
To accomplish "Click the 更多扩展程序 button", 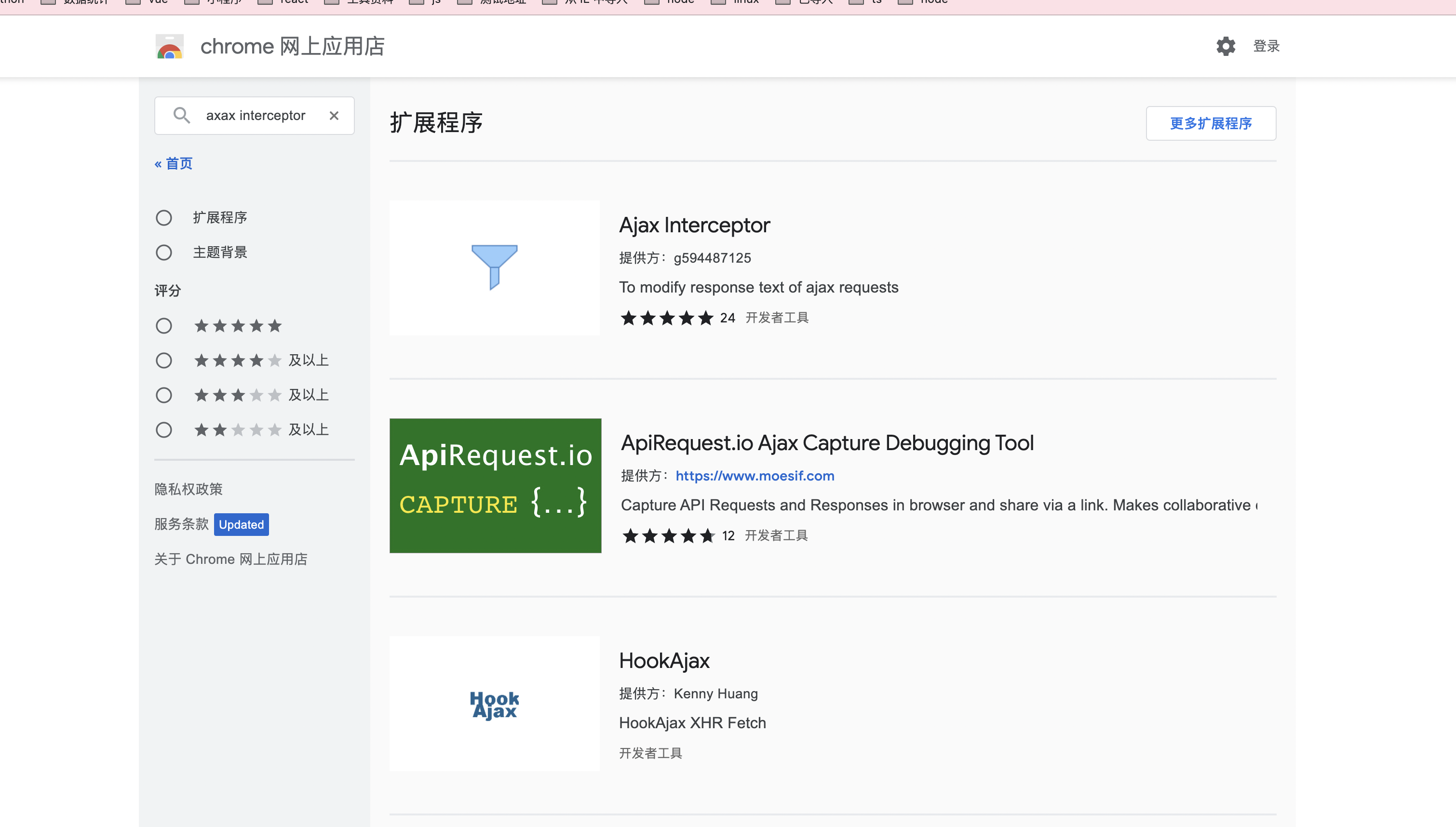I will tap(1211, 123).
